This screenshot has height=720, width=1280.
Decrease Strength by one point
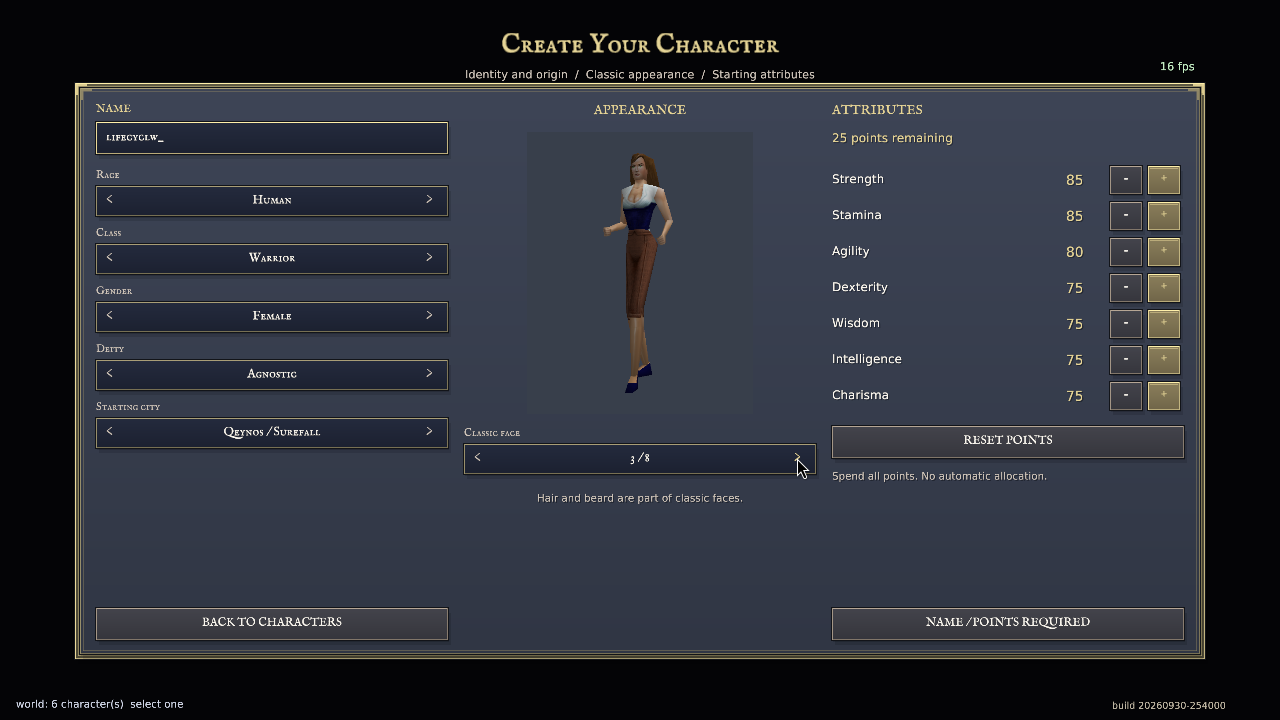coord(1126,180)
